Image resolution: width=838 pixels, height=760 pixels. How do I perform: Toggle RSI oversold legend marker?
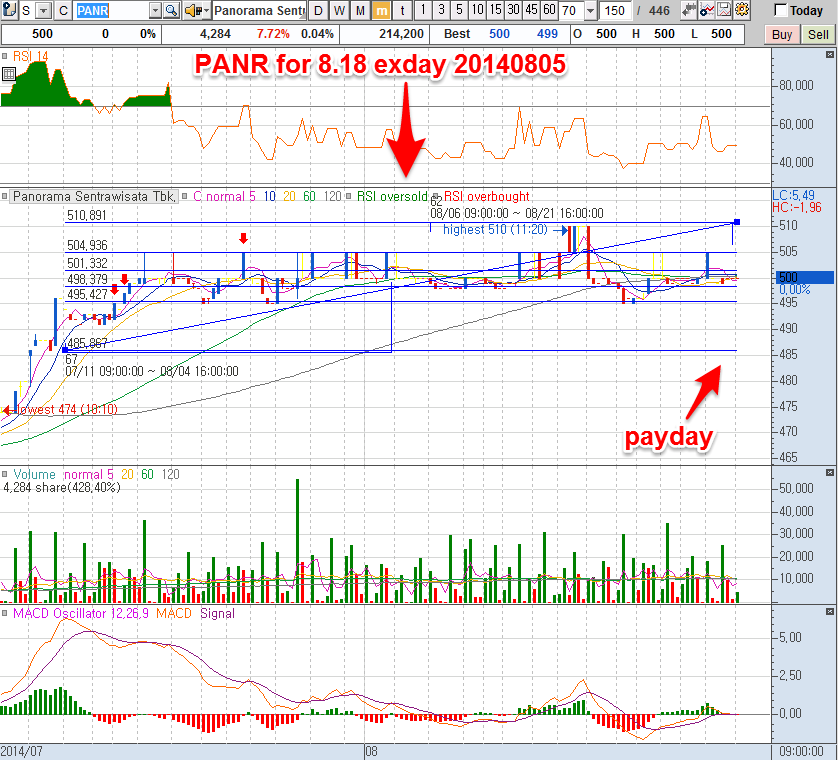pos(348,197)
